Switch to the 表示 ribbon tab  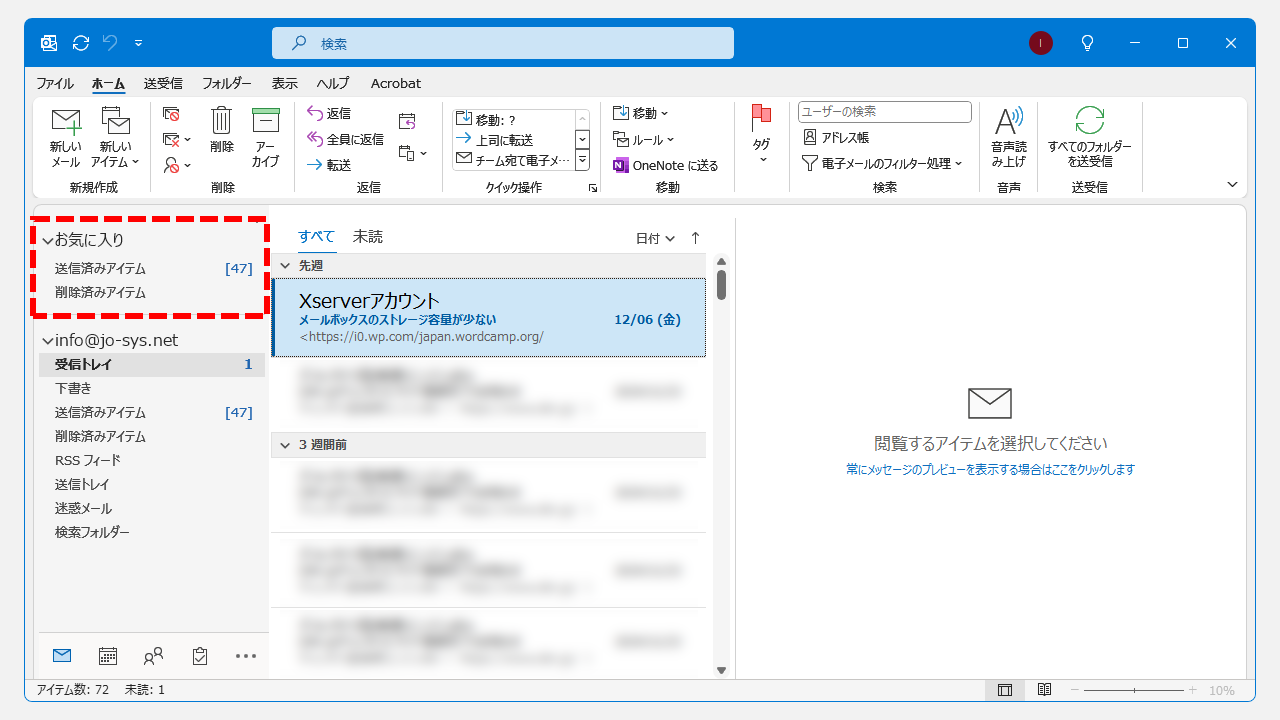tap(284, 83)
